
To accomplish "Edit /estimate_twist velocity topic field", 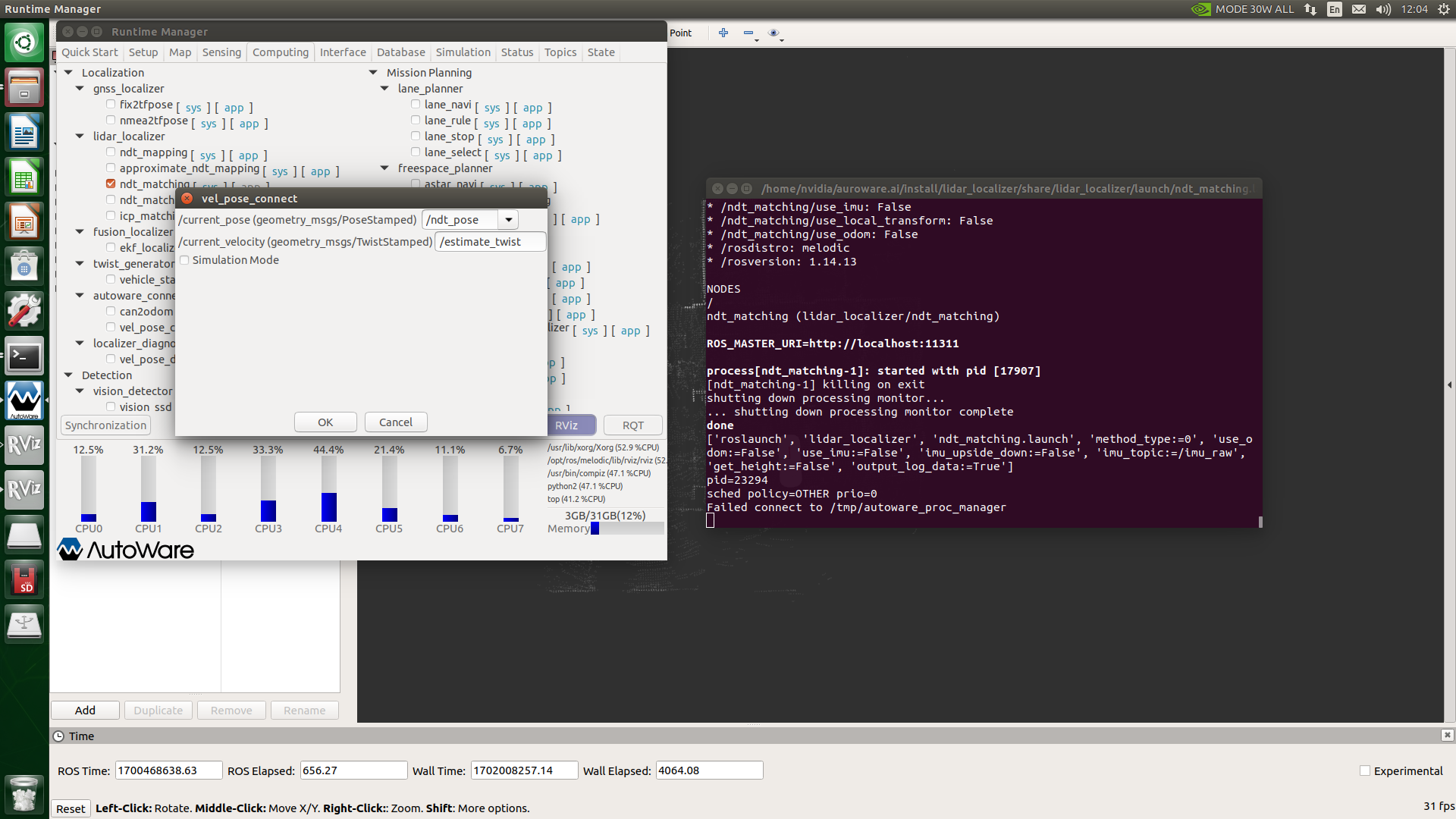I will click(490, 242).
